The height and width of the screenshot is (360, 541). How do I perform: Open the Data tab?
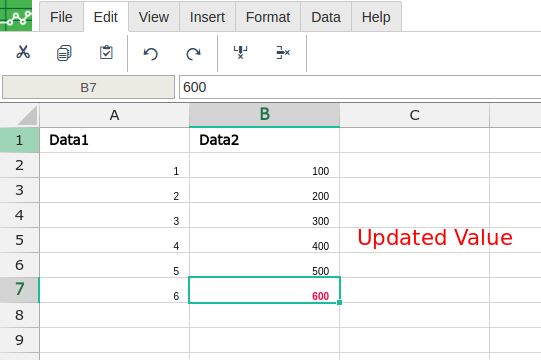coord(326,17)
